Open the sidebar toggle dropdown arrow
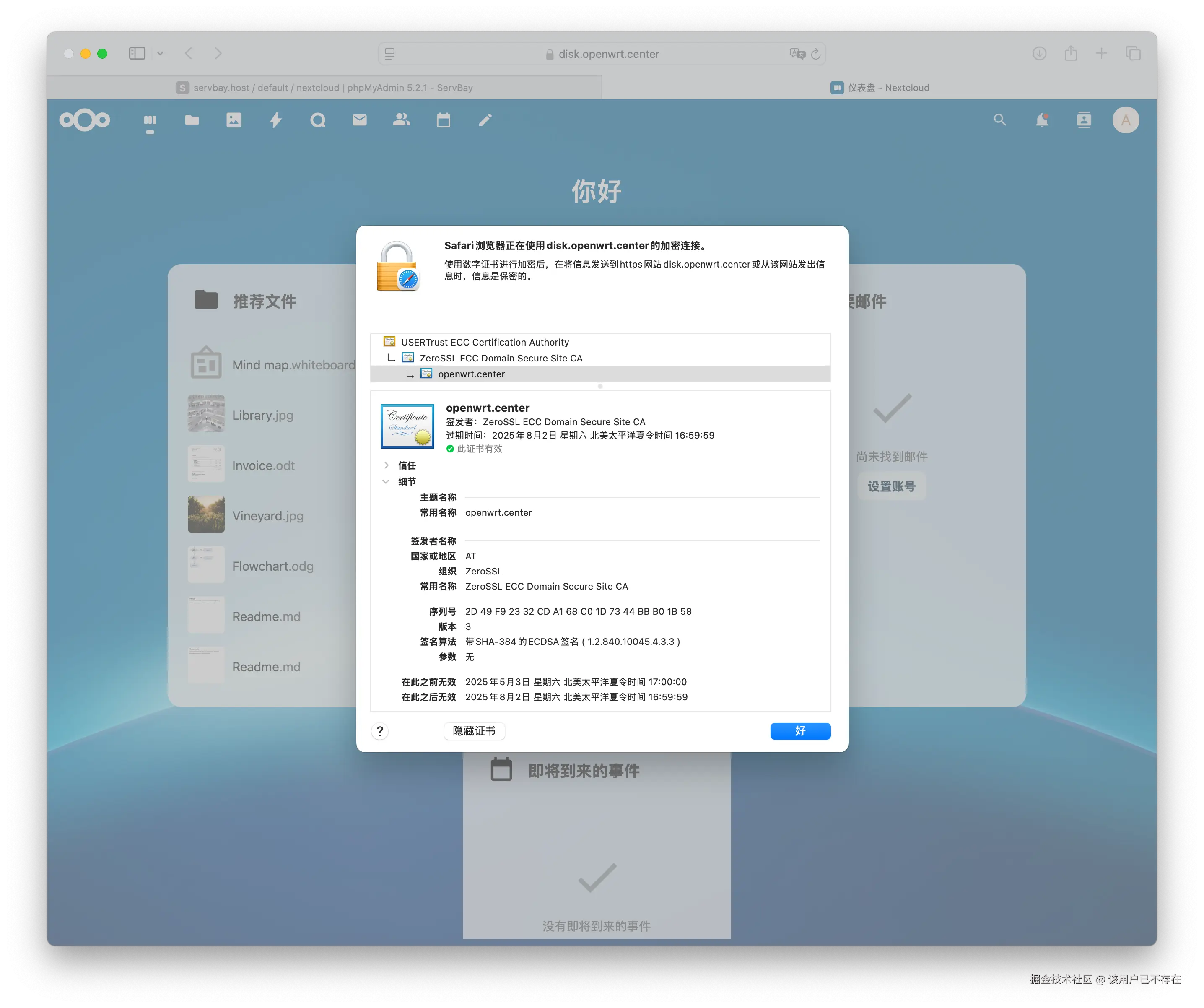1204x1008 pixels. click(x=160, y=53)
